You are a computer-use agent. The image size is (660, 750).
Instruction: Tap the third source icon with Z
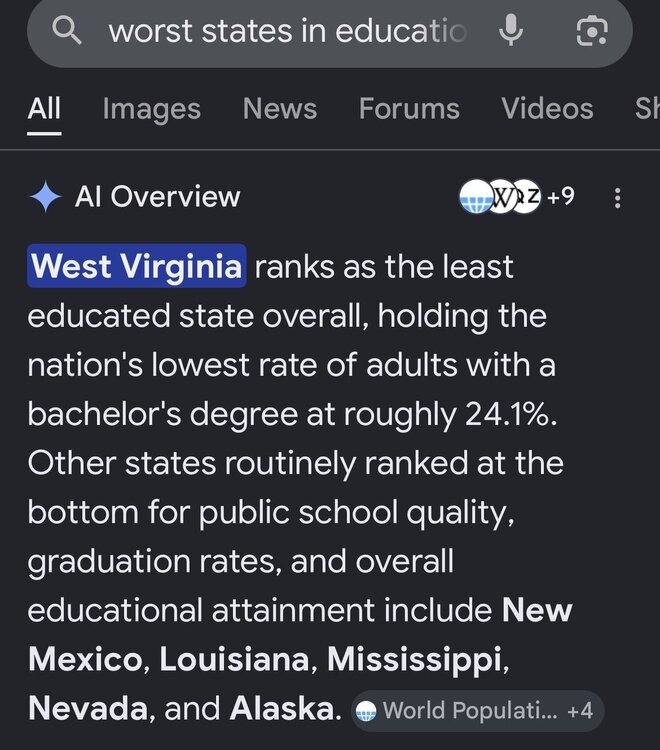click(x=526, y=196)
